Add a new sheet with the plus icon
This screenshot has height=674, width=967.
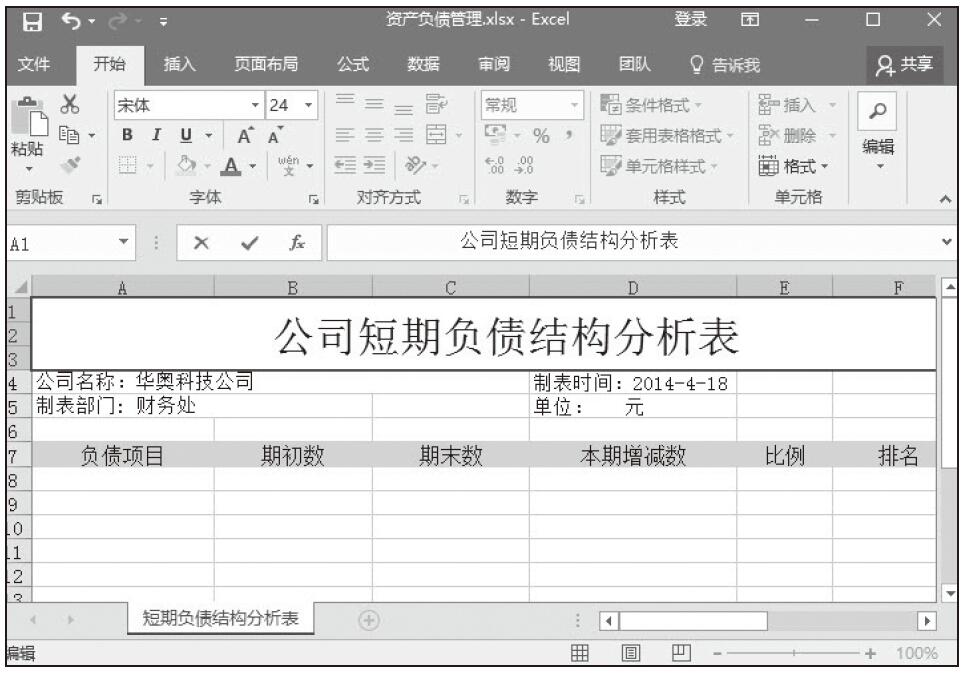click(369, 618)
